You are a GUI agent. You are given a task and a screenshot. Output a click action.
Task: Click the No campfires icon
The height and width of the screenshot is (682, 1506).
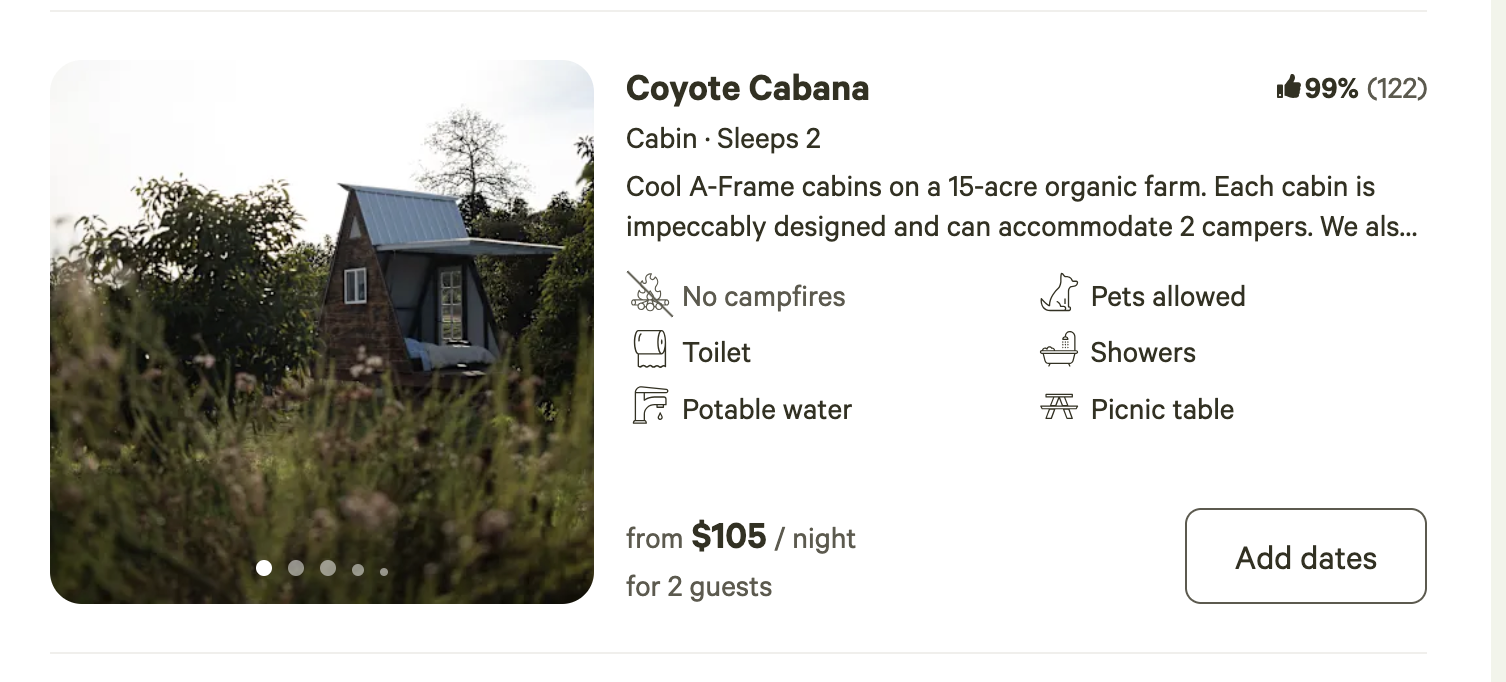650,294
